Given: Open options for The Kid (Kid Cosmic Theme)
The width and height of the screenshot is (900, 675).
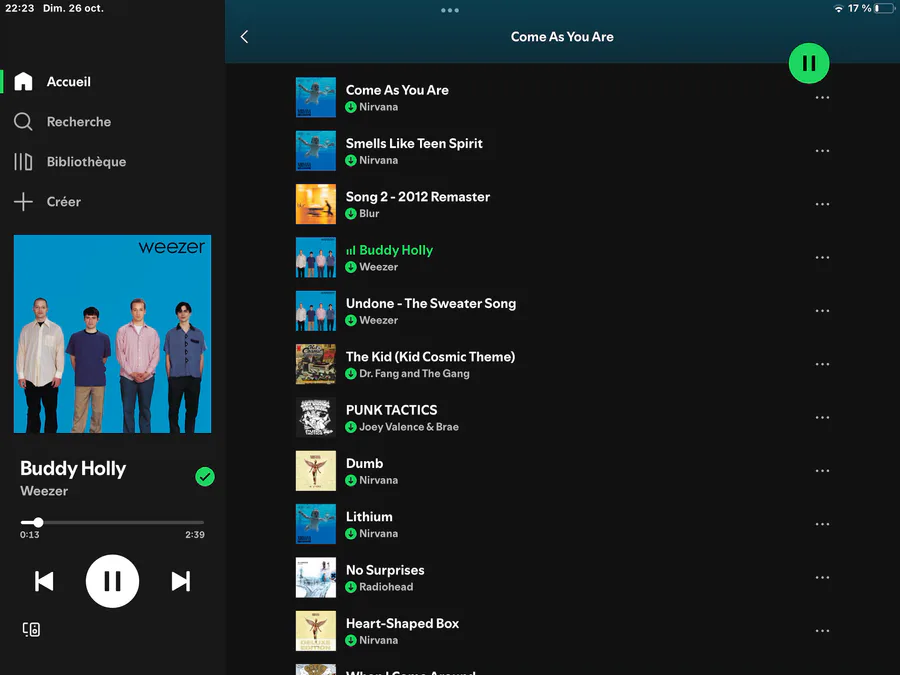Looking at the screenshot, I should click(x=822, y=364).
